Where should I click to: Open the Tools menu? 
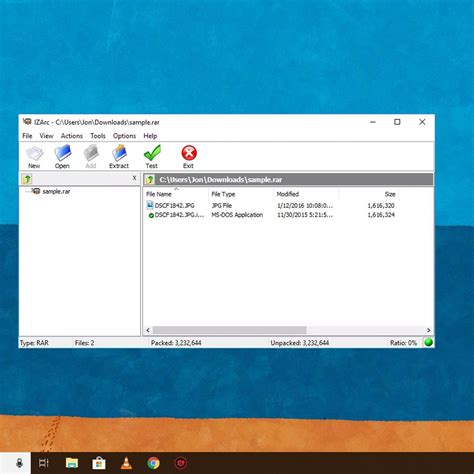point(98,136)
